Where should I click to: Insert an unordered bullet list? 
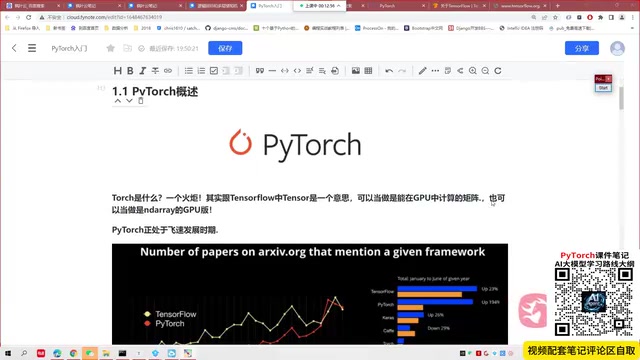[189, 71]
